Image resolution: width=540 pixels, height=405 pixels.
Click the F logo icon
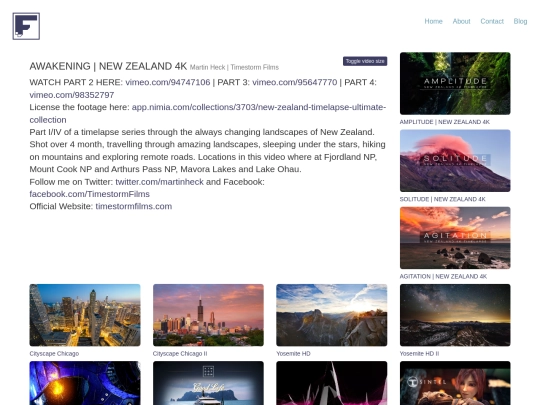point(26,26)
